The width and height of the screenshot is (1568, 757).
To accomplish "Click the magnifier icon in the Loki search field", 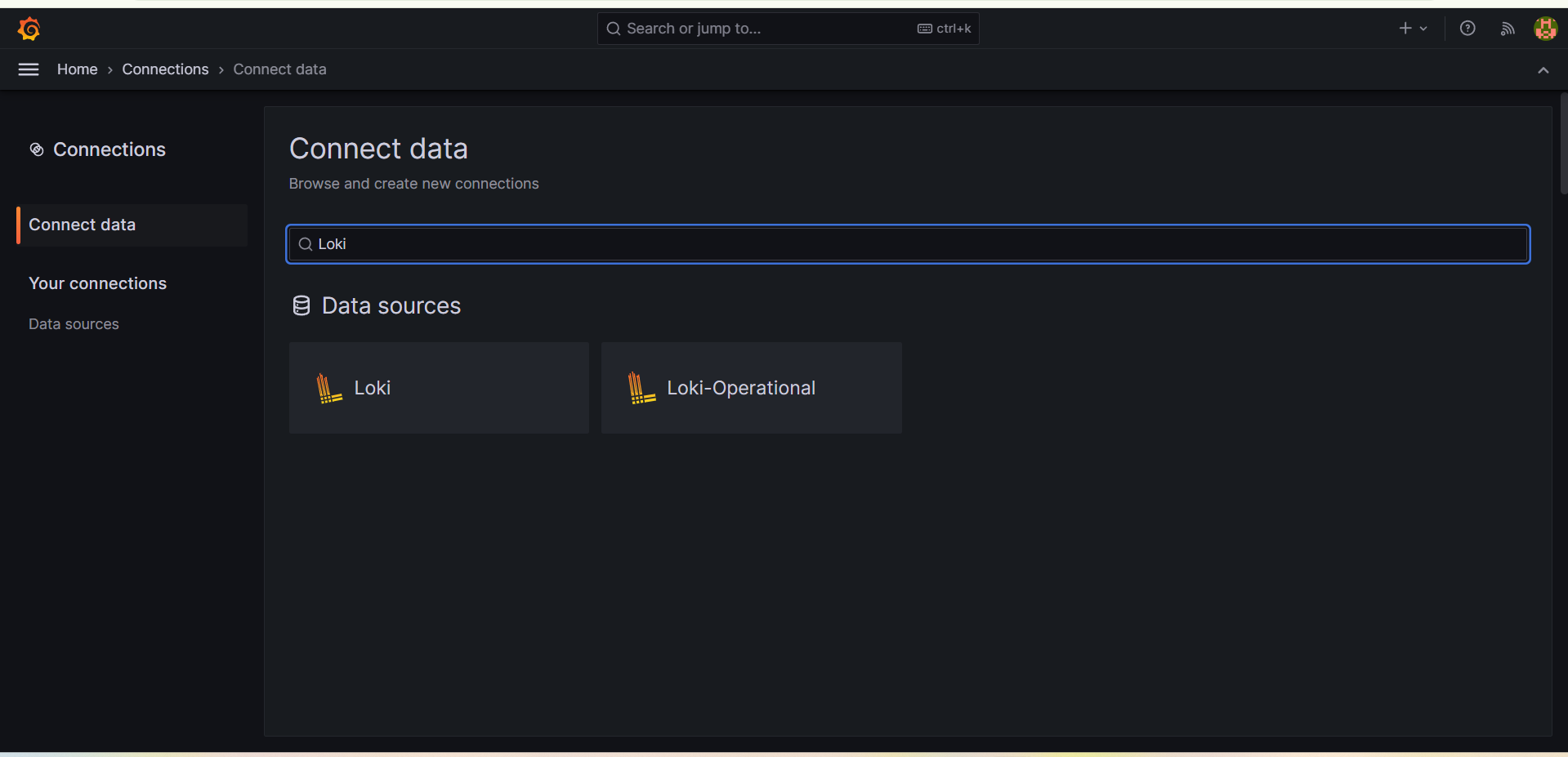I will coord(306,244).
